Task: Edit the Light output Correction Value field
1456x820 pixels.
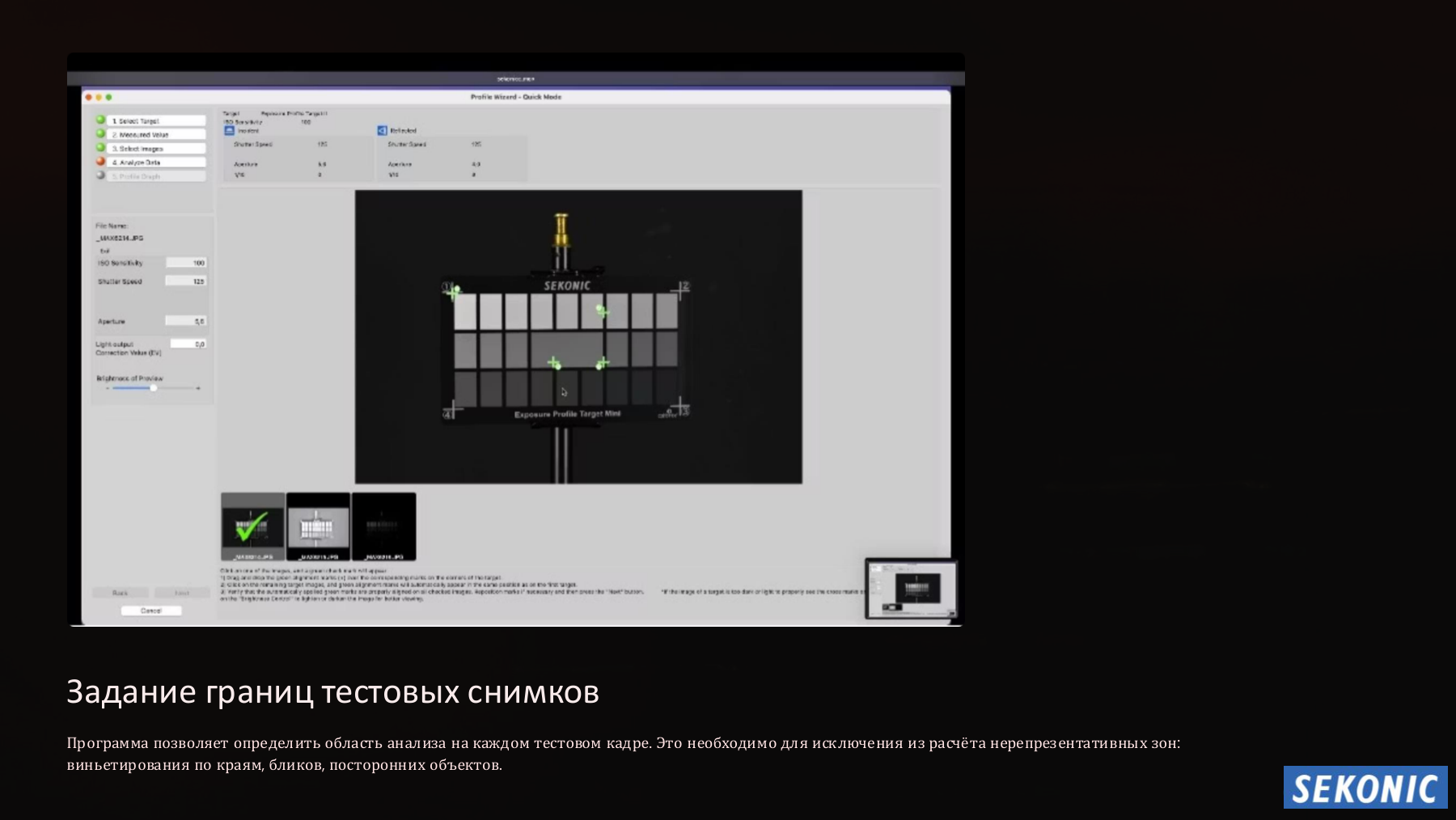Action: (188, 344)
